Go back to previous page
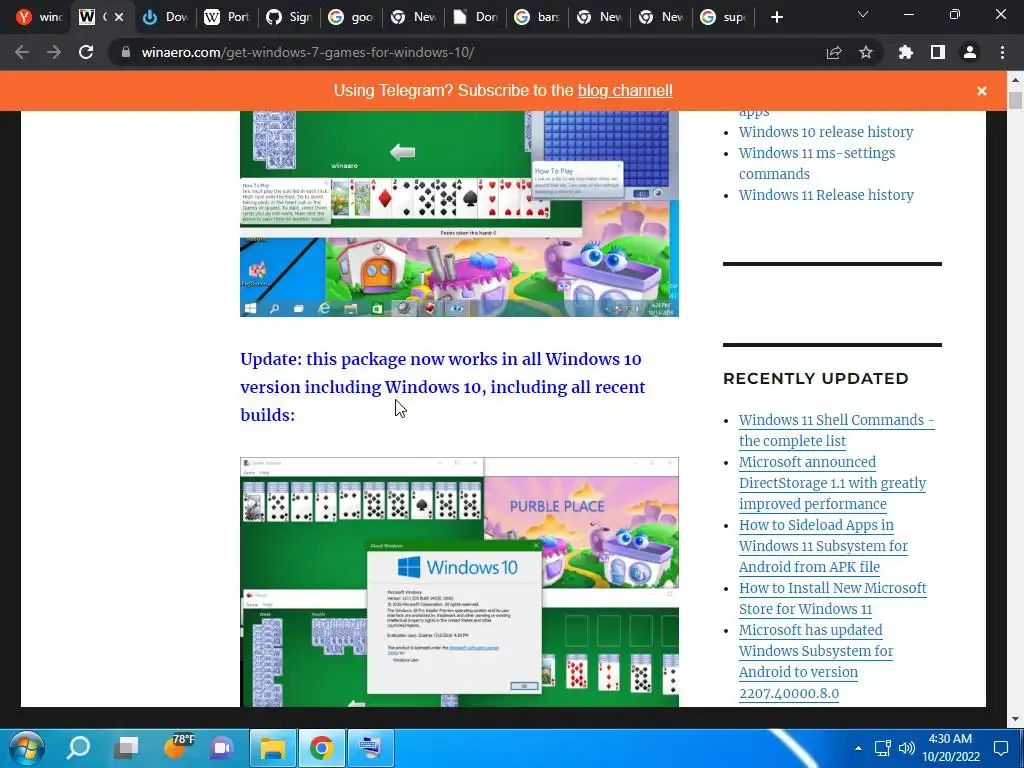The width and height of the screenshot is (1024, 768). (x=22, y=52)
